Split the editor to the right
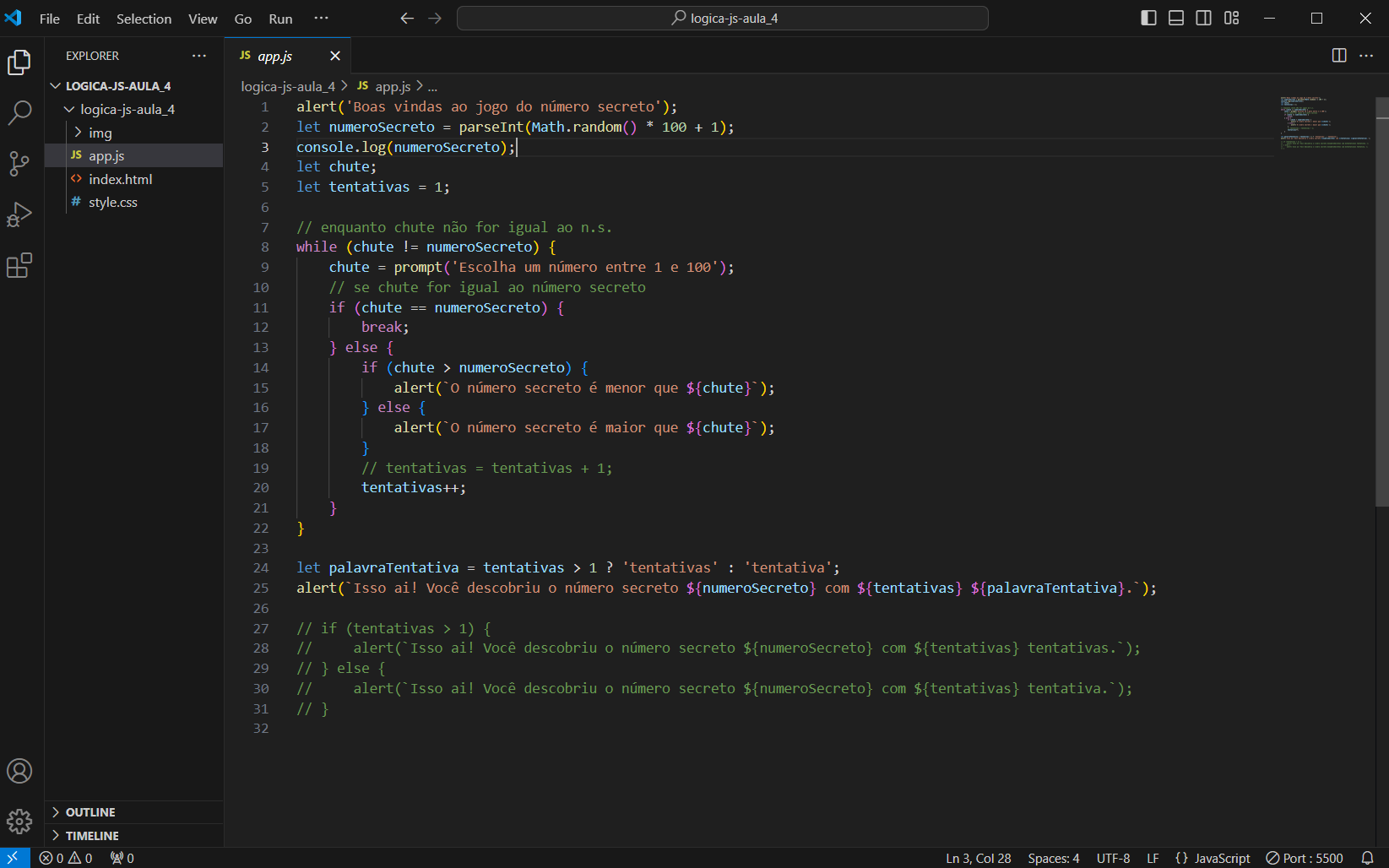Screen dimensions: 1389x868 [x=1339, y=56]
